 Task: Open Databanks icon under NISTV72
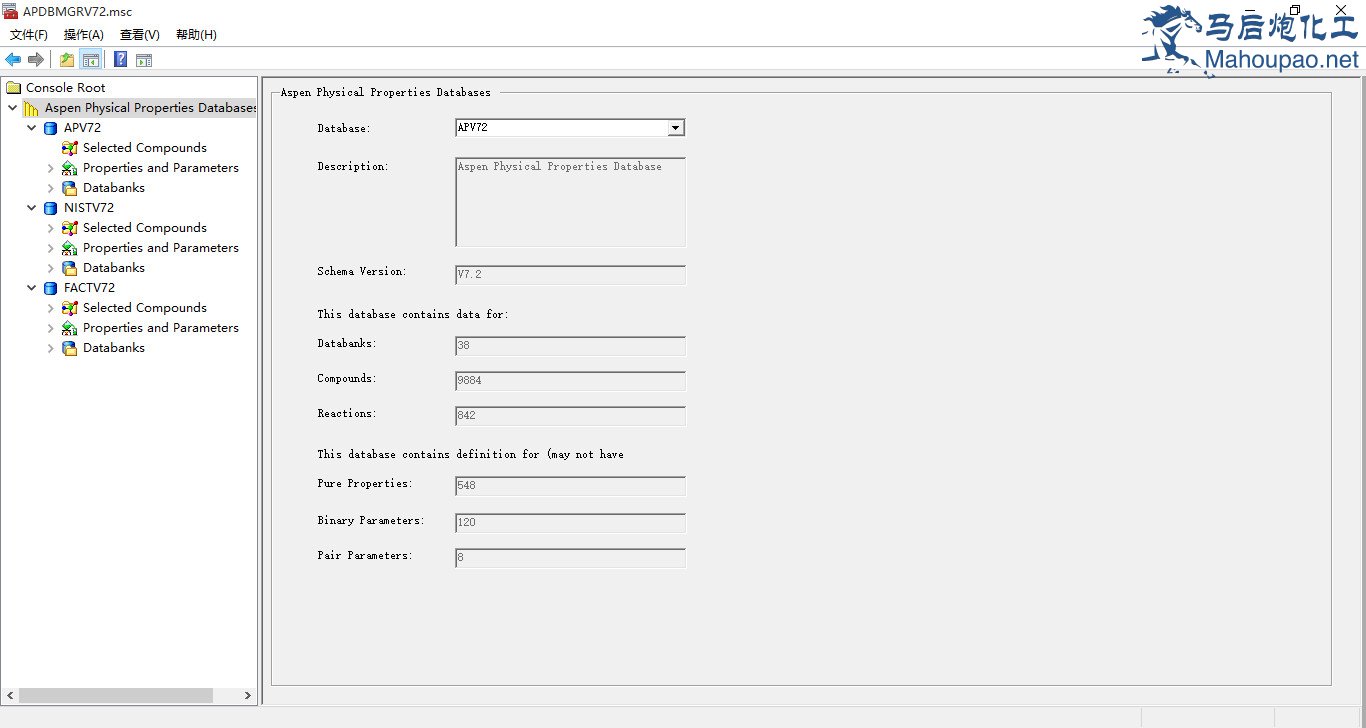coord(70,268)
